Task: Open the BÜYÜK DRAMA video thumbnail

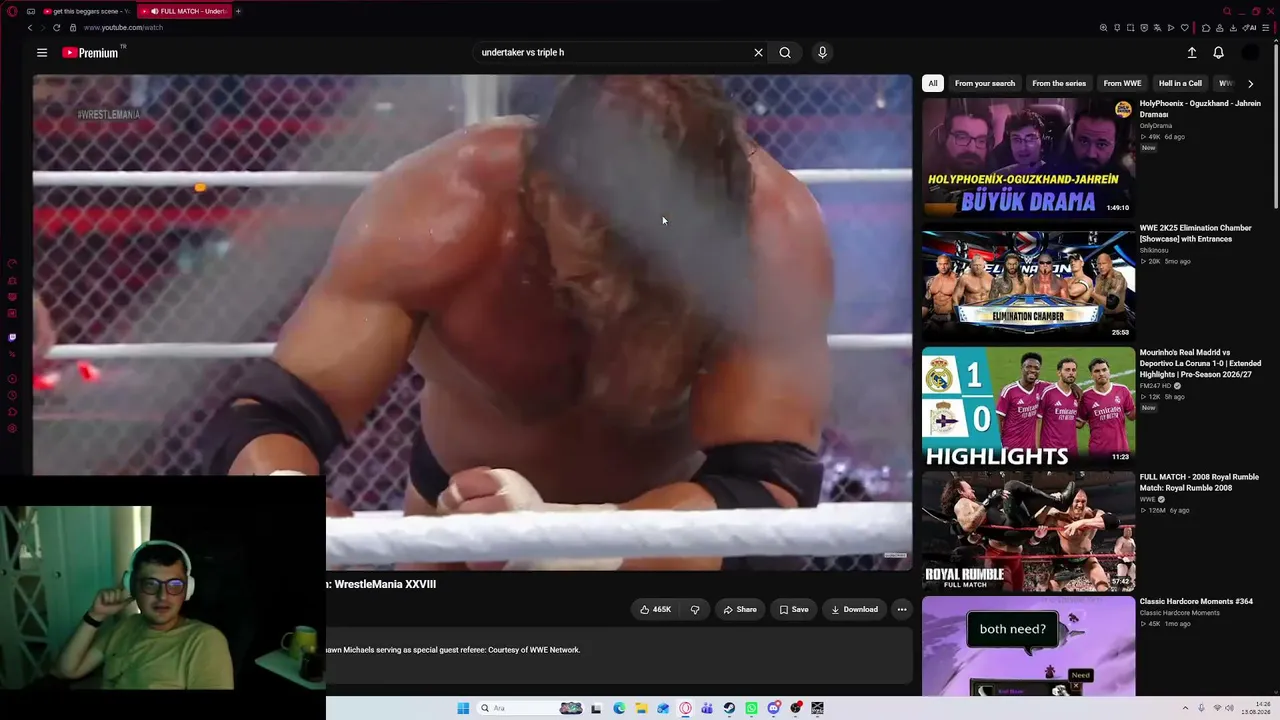Action: point(1028,158)
